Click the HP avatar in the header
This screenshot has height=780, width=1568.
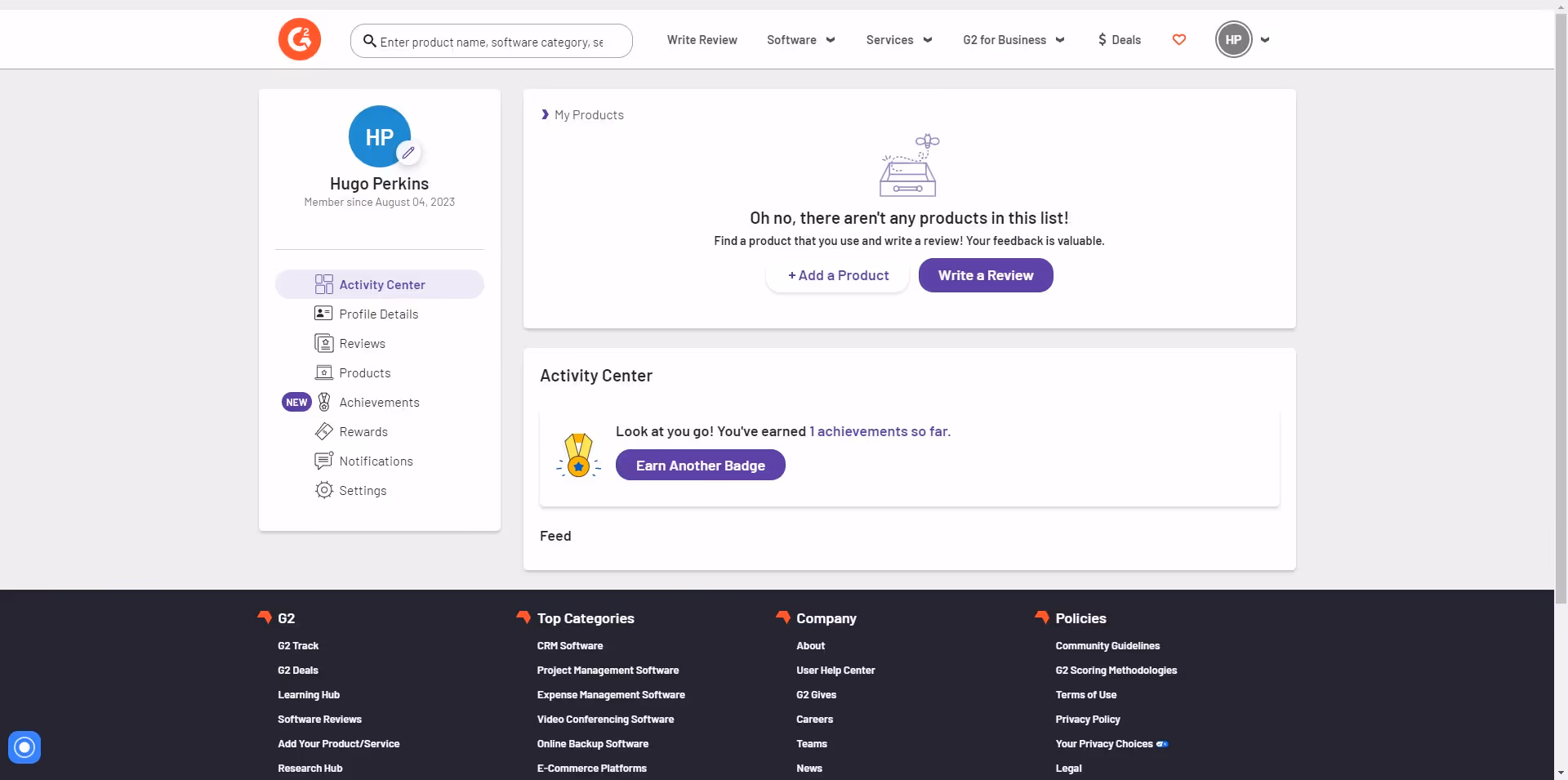(1233, 39)
